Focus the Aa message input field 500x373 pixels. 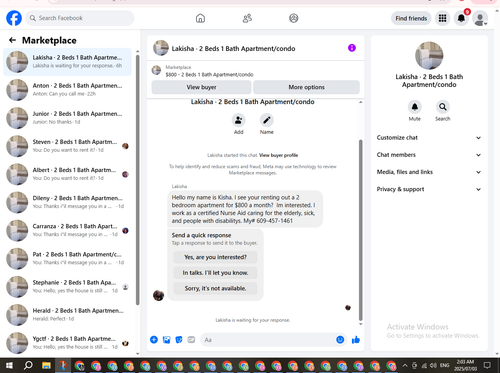click(x=273, y=340)
